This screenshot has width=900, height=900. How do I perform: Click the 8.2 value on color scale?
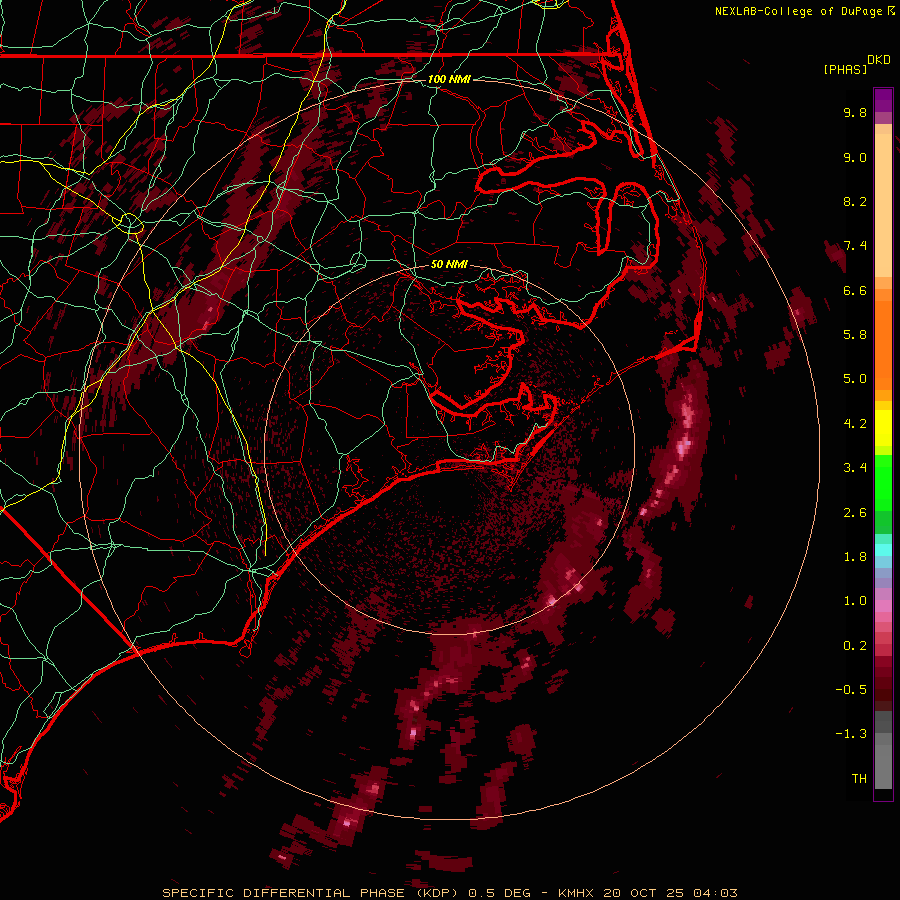(855, 201)
